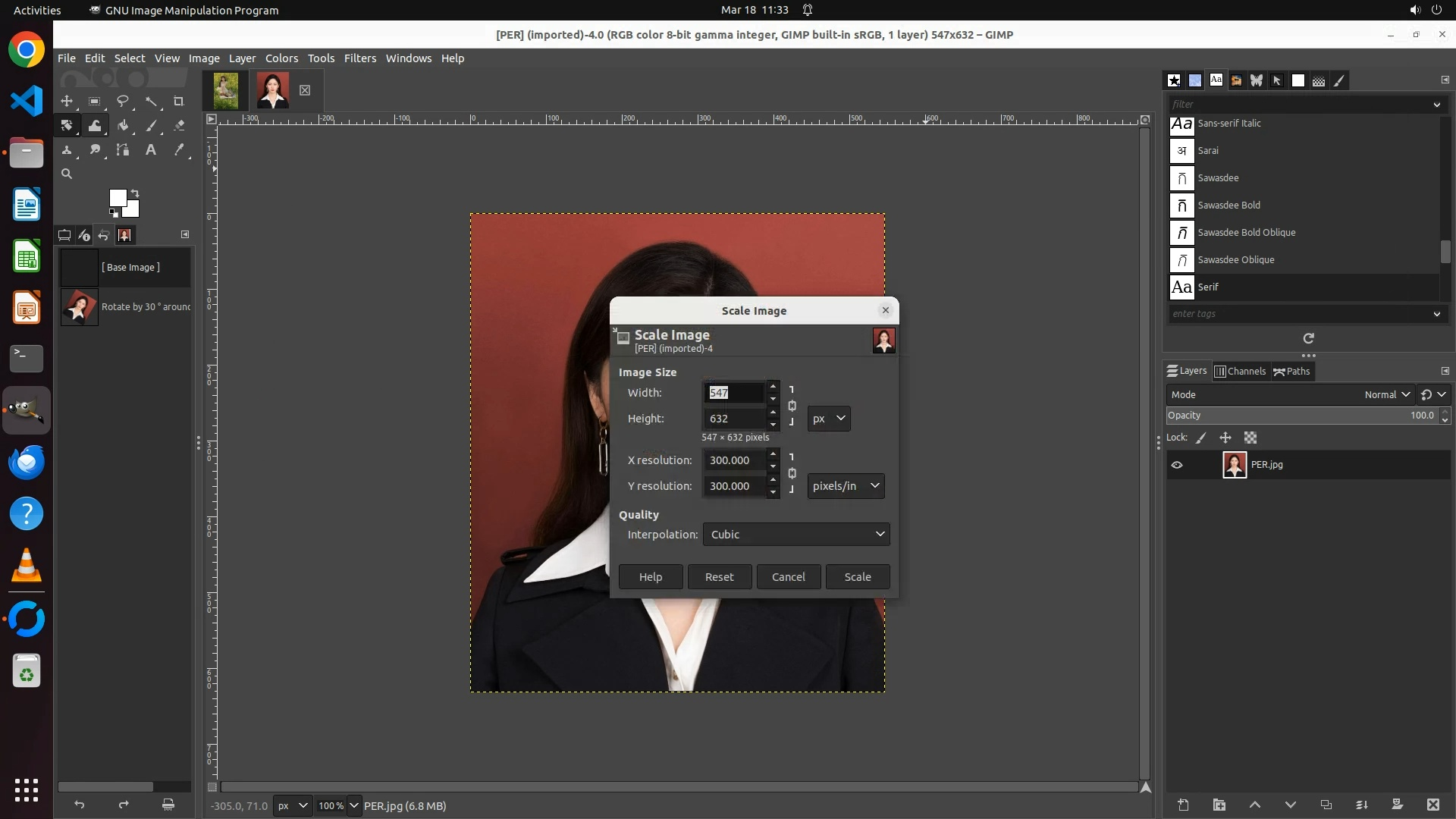1456x819 pixels.
Task: Open the px size unit dropdown
Action: (828, 419)
